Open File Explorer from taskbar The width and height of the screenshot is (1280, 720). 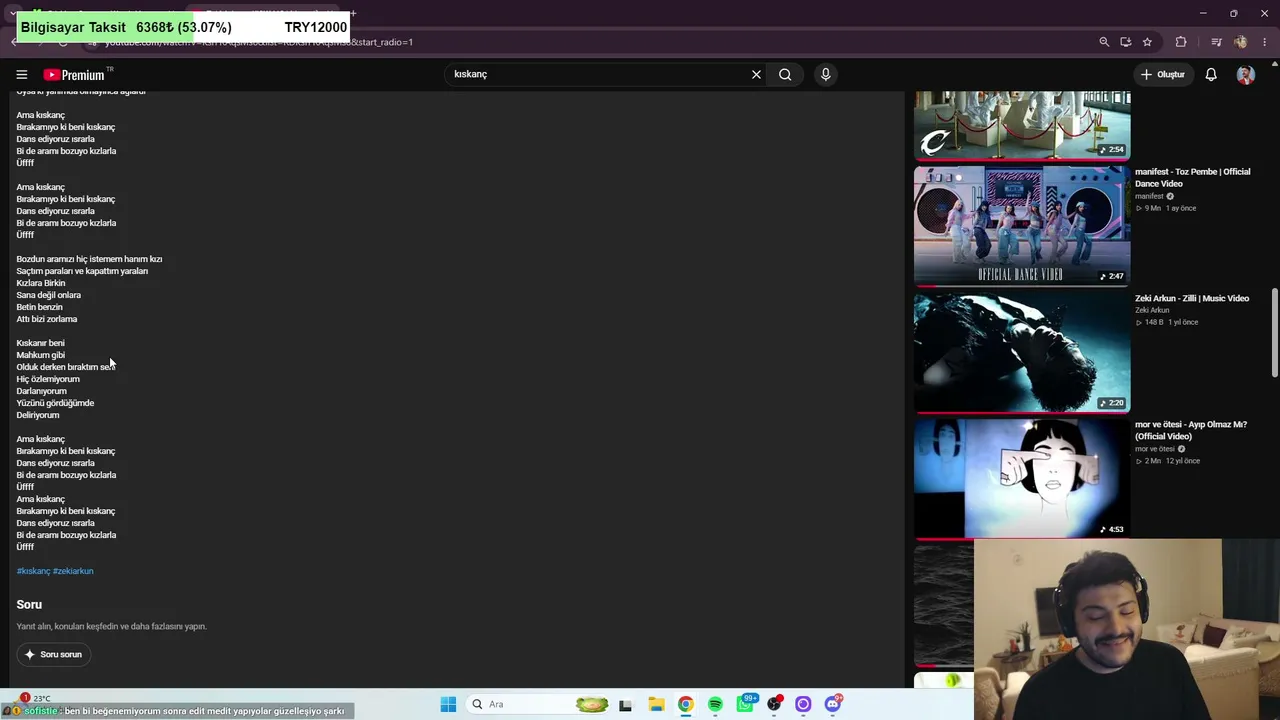pyautogui.click(x=656, y=704)
